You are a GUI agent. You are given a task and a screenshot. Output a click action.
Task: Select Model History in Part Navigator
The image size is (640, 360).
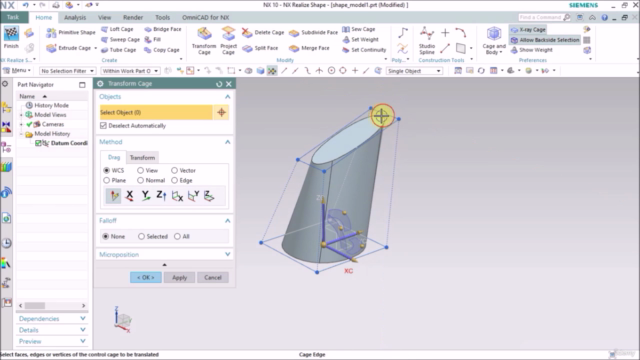point(52,134)
